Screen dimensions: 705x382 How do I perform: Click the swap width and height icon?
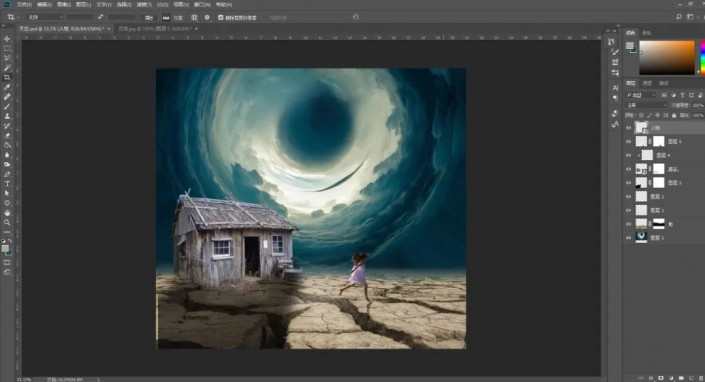(x=100, y=17)
